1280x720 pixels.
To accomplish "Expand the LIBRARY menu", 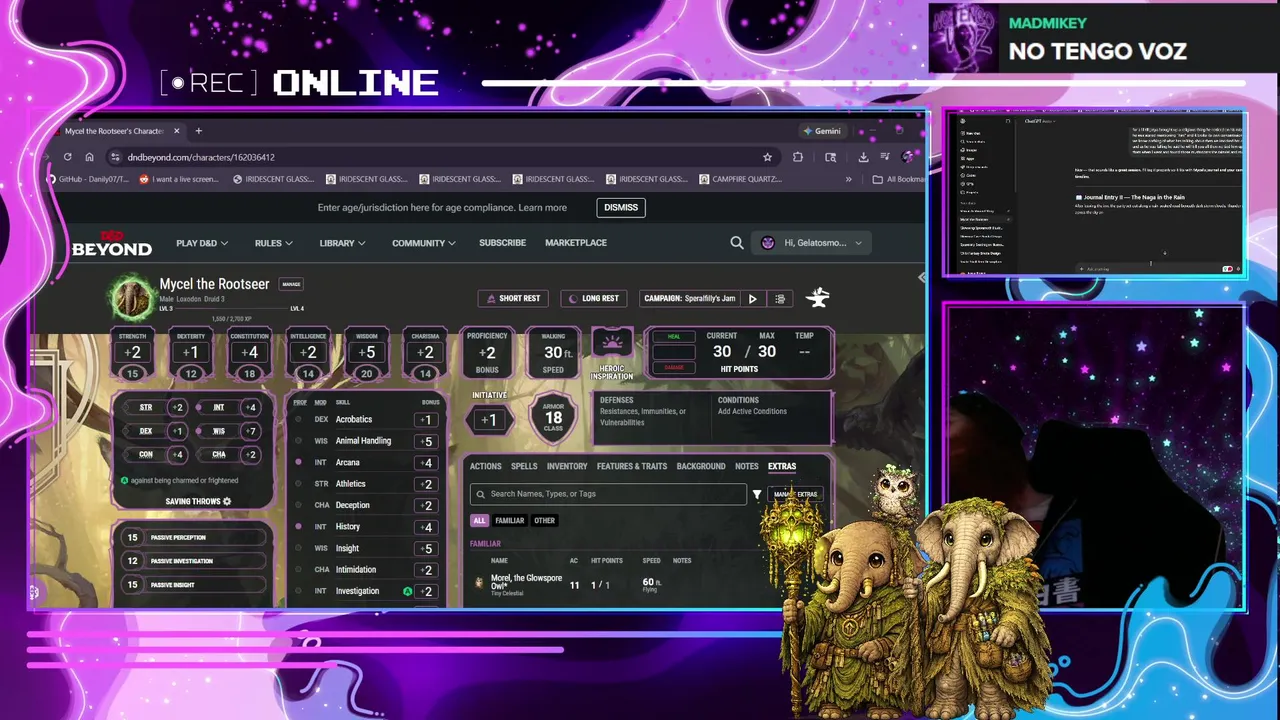I will [342, 243].
